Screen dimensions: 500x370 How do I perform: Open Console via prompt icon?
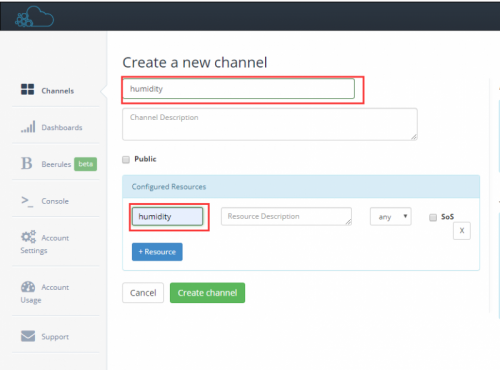pos(27,201)
